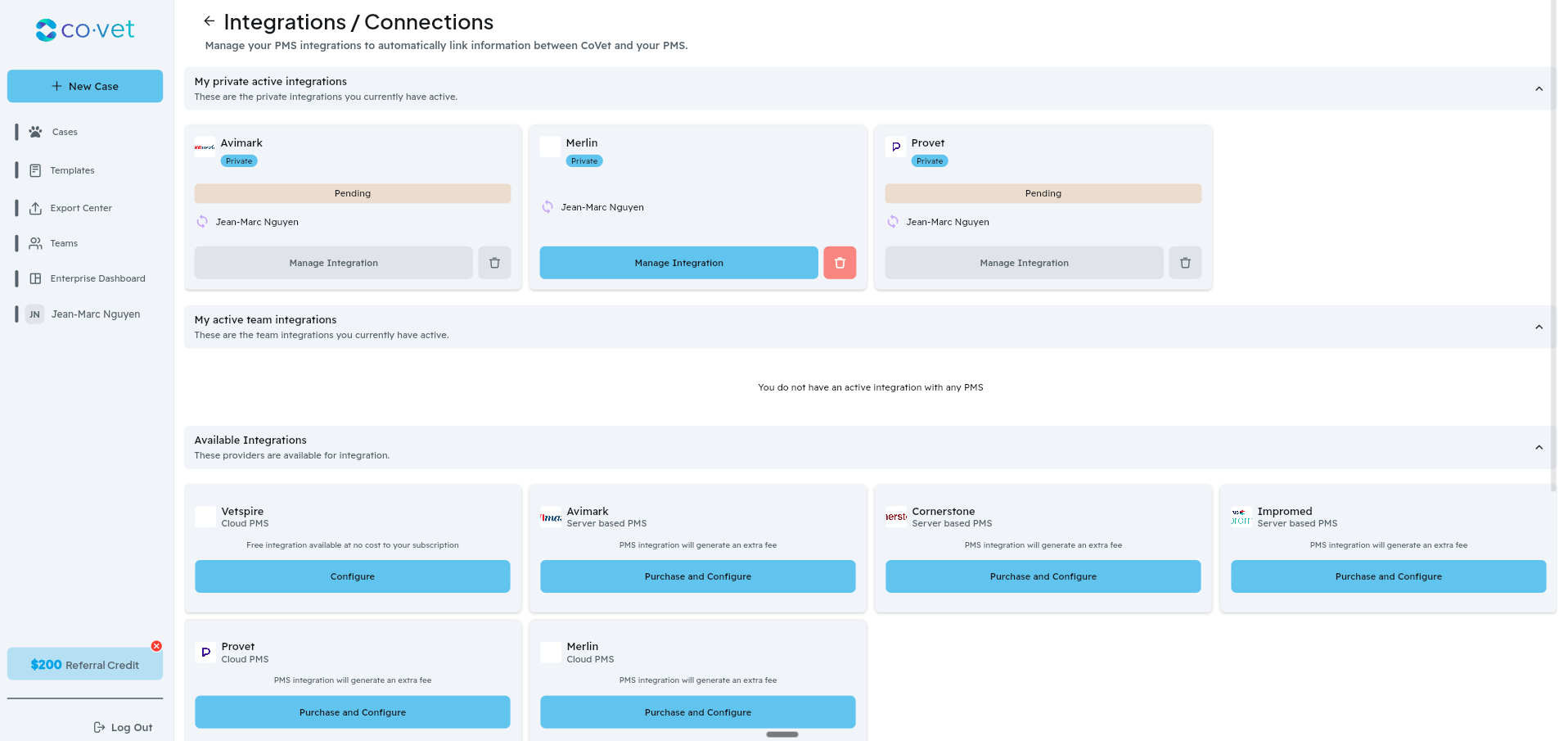Click Manage Integration on the active Merlin card
Viewport: 1568px width, 741px height.
click(x=678, y=263)
